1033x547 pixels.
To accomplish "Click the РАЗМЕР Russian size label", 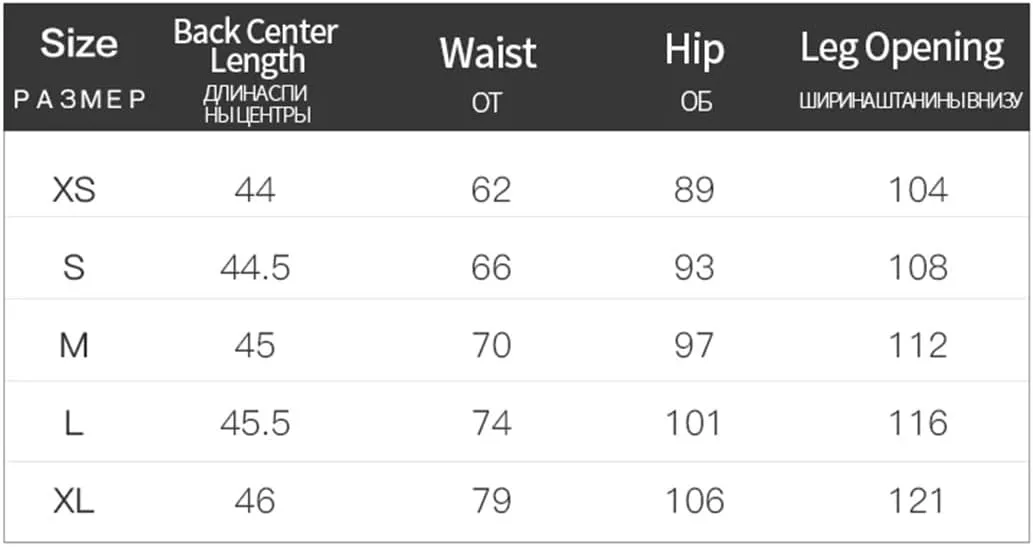I will click(79, 100).
